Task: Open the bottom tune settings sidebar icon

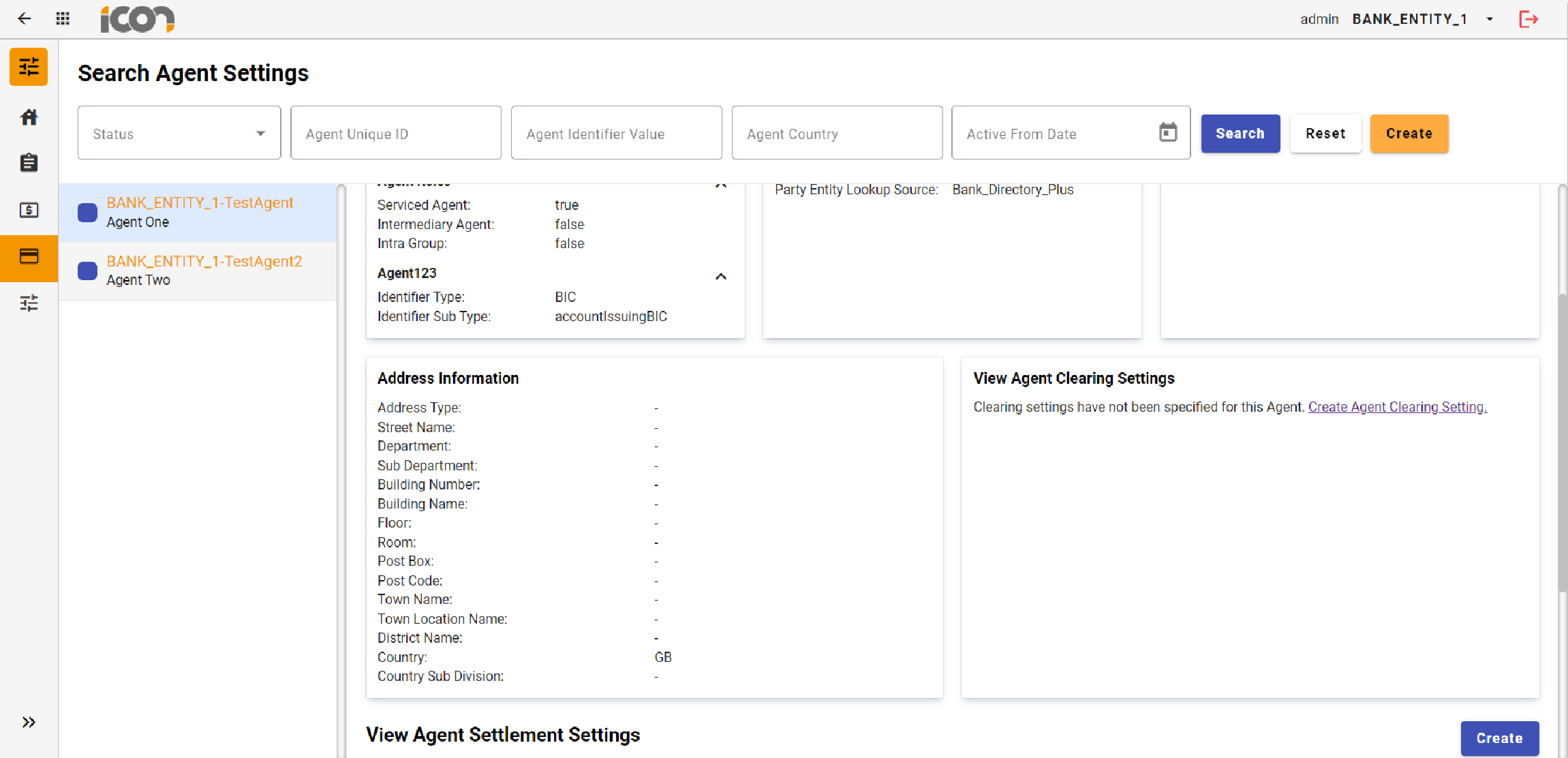Action: [29, 303]
